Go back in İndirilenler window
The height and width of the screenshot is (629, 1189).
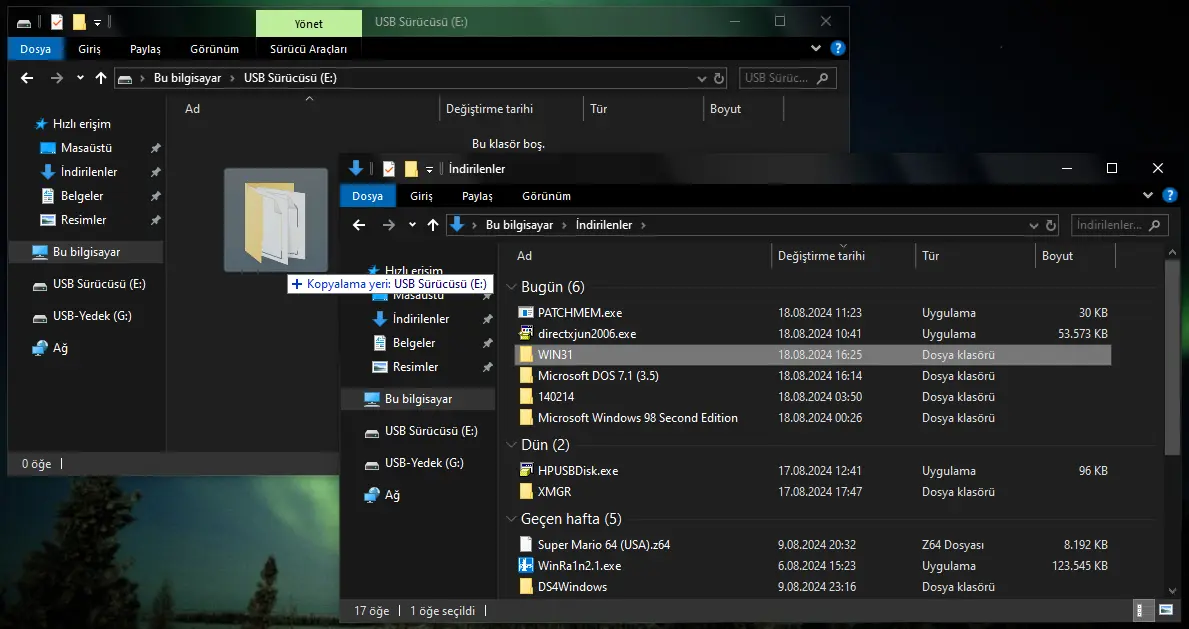coord(359,225)
